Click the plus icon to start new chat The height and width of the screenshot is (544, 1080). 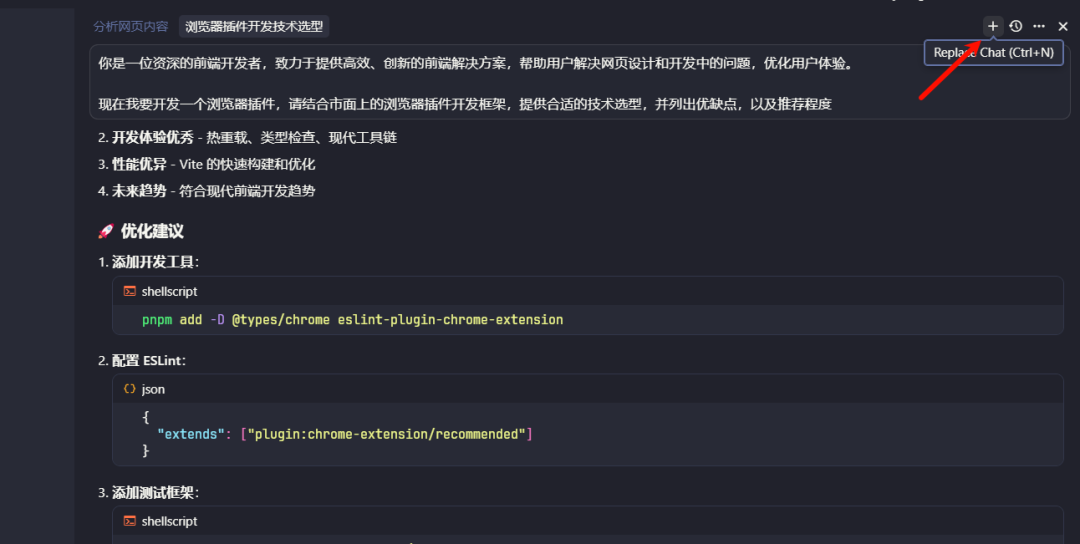point(993,26)
